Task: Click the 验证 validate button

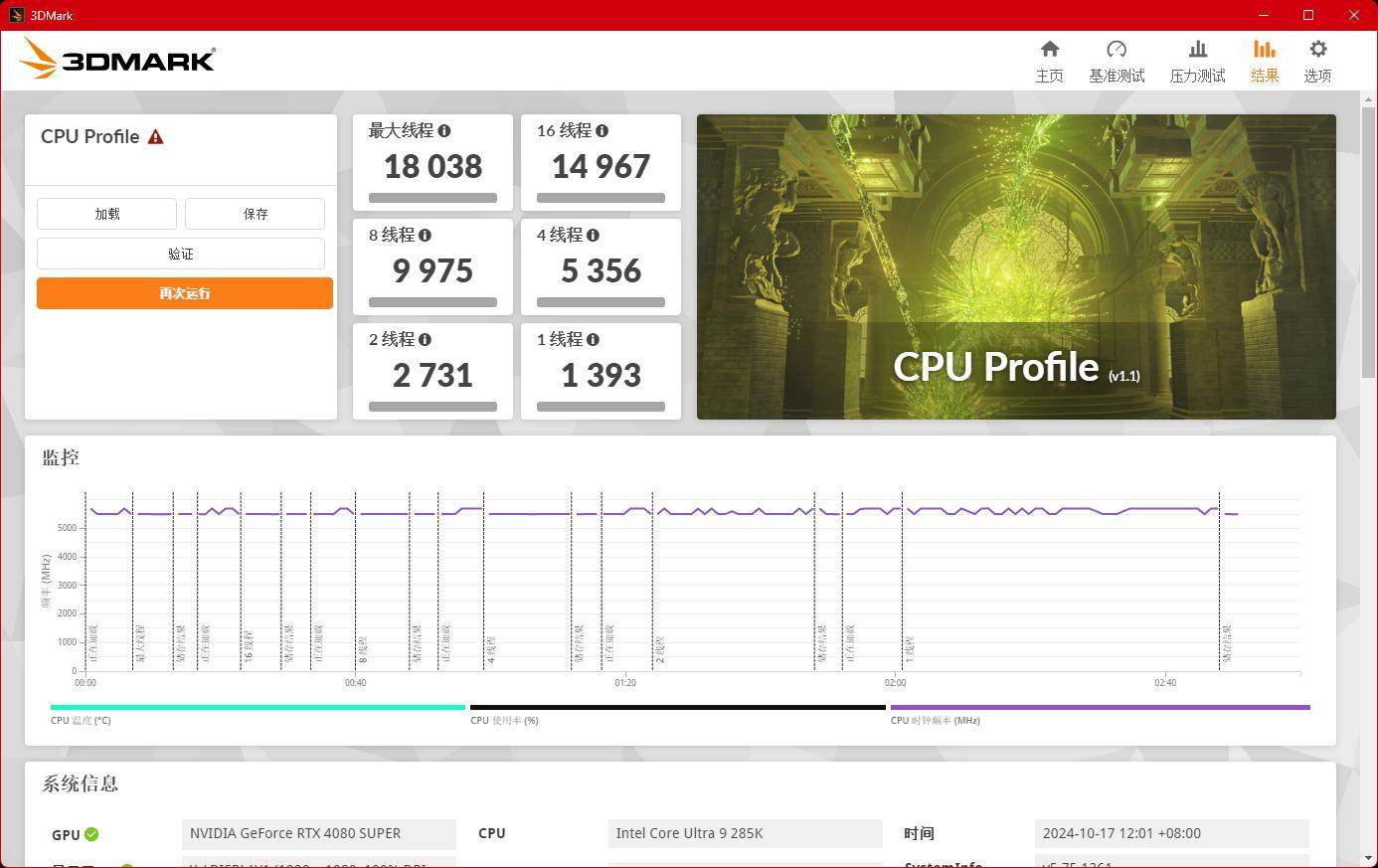Action: pyautogui.click(x=181, y=254)
